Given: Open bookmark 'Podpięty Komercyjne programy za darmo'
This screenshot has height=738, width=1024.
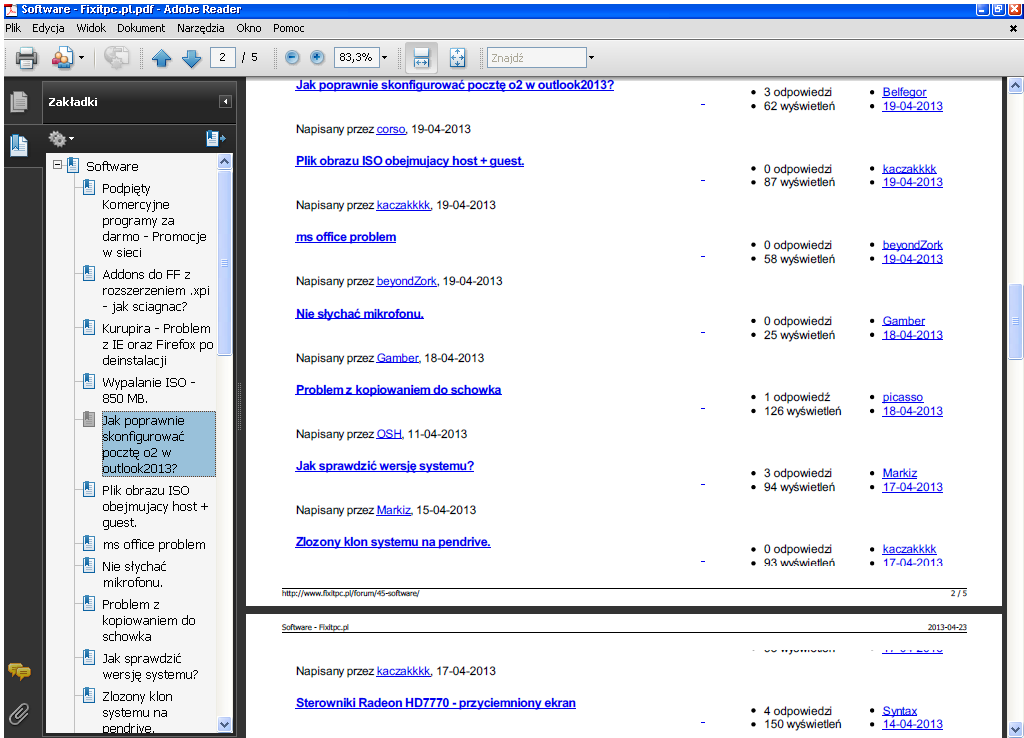Looking at the screenshot, I should point(154,220).
